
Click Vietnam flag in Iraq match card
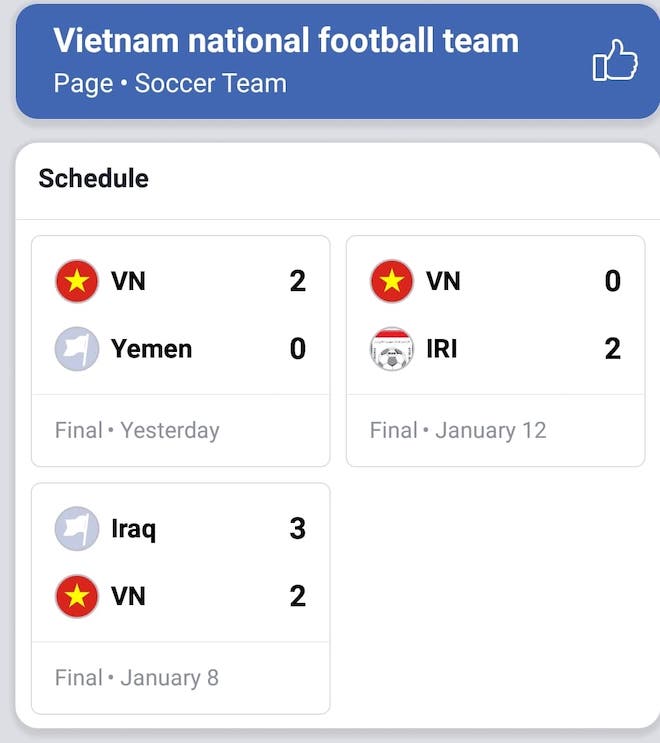[x=77, y=597]
